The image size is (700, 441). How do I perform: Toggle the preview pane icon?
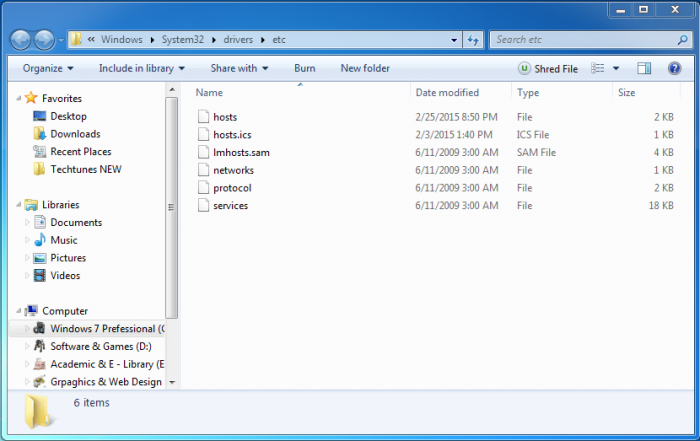(644, 68)
